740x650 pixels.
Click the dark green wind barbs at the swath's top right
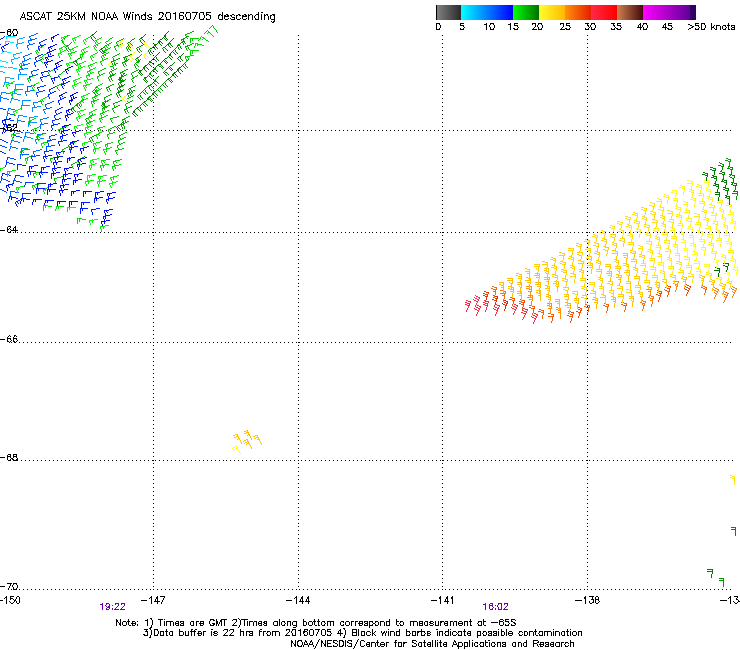click(x=721, y=181)
